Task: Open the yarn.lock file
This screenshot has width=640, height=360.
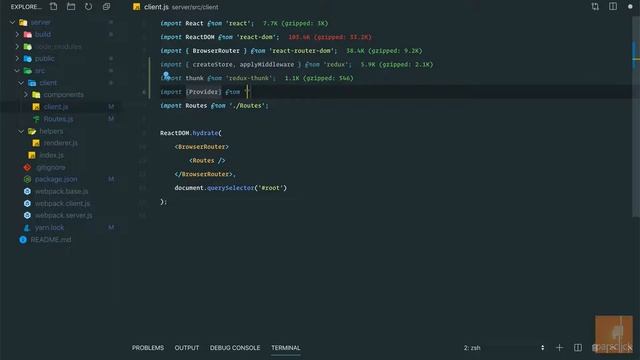Action: [x=49, y=228]
